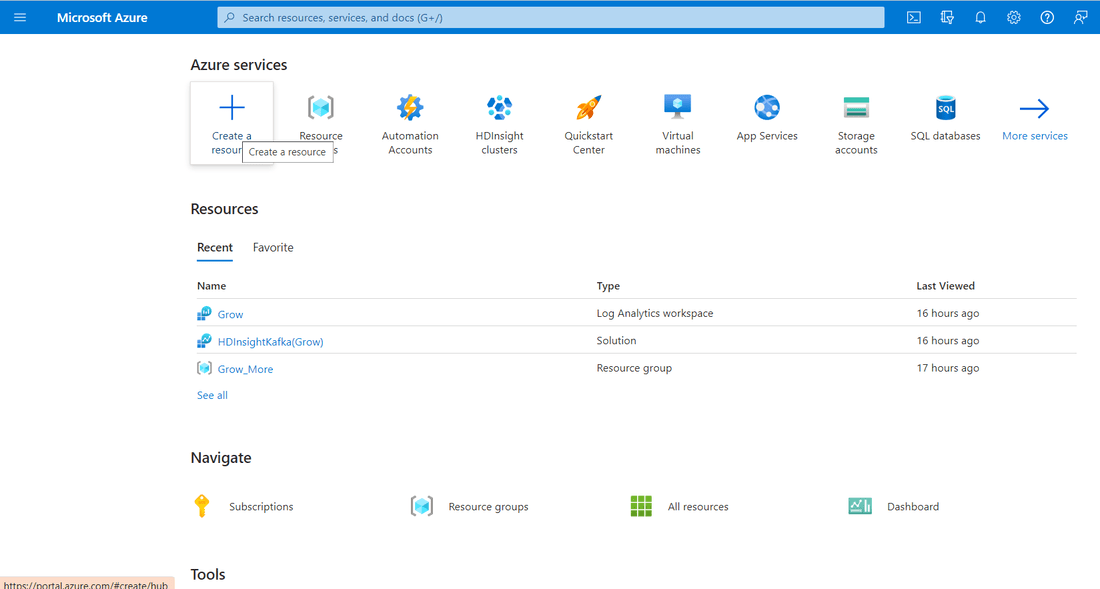Screen dimensions: 1100x589
Task: Click the Quickstart Center label text
Action: coord(589,142)
